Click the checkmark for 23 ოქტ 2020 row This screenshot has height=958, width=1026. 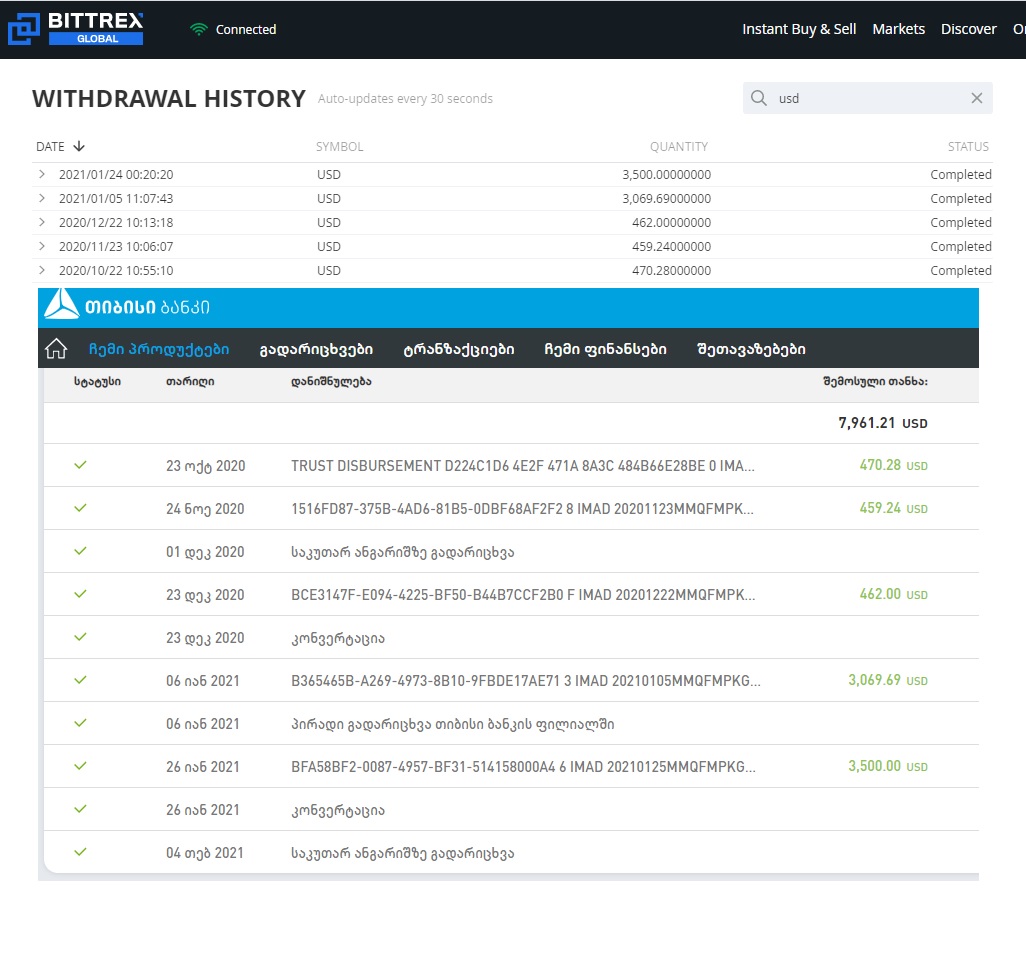coord(80,465)
